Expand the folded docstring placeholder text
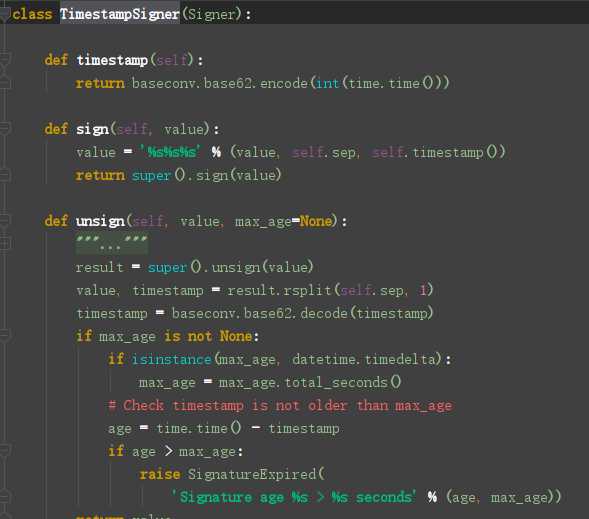This screenshot has height=519, width=589. (112, 244)
